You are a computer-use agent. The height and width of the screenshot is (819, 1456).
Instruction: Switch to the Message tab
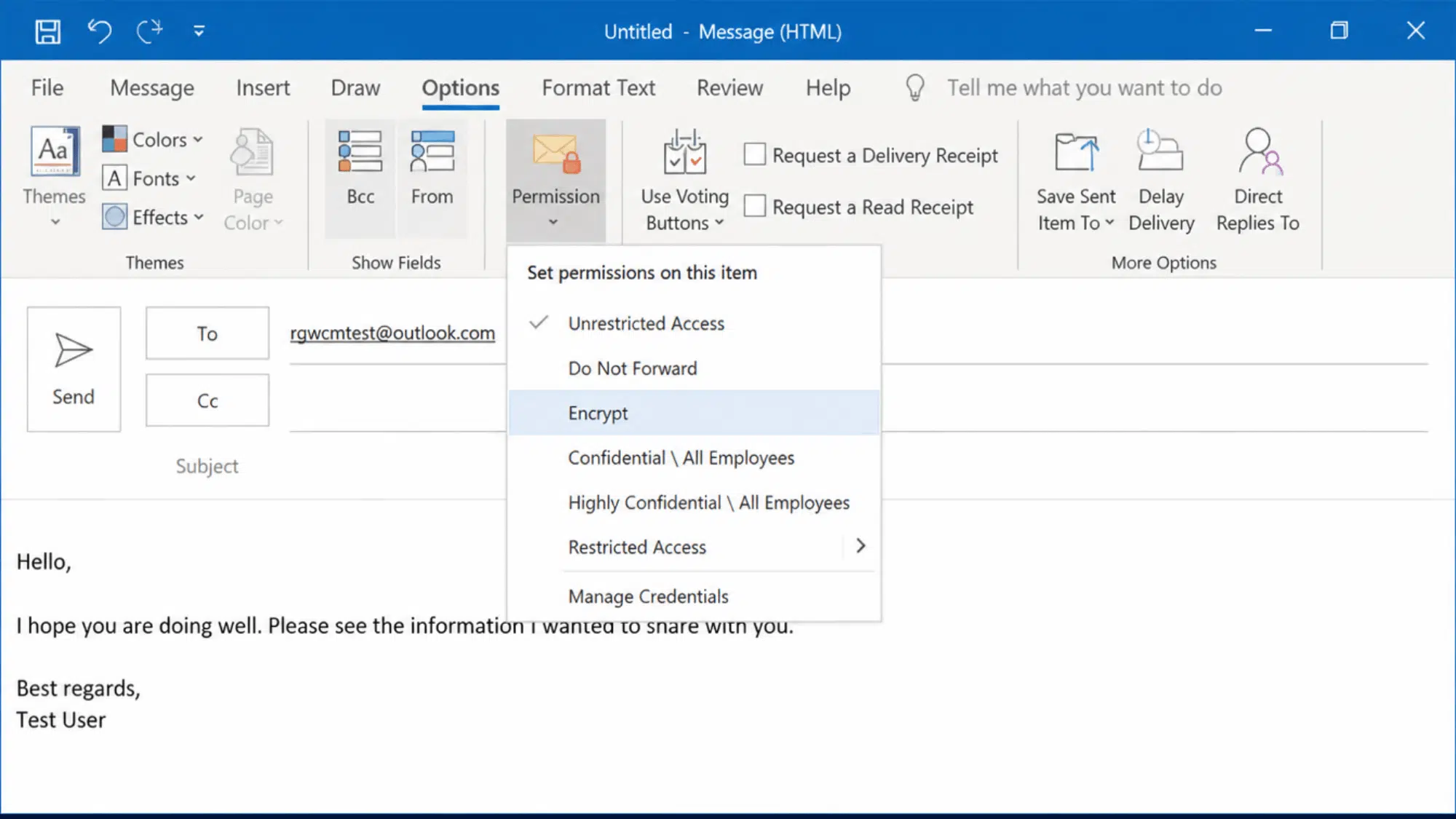click(x=152, y=88)
